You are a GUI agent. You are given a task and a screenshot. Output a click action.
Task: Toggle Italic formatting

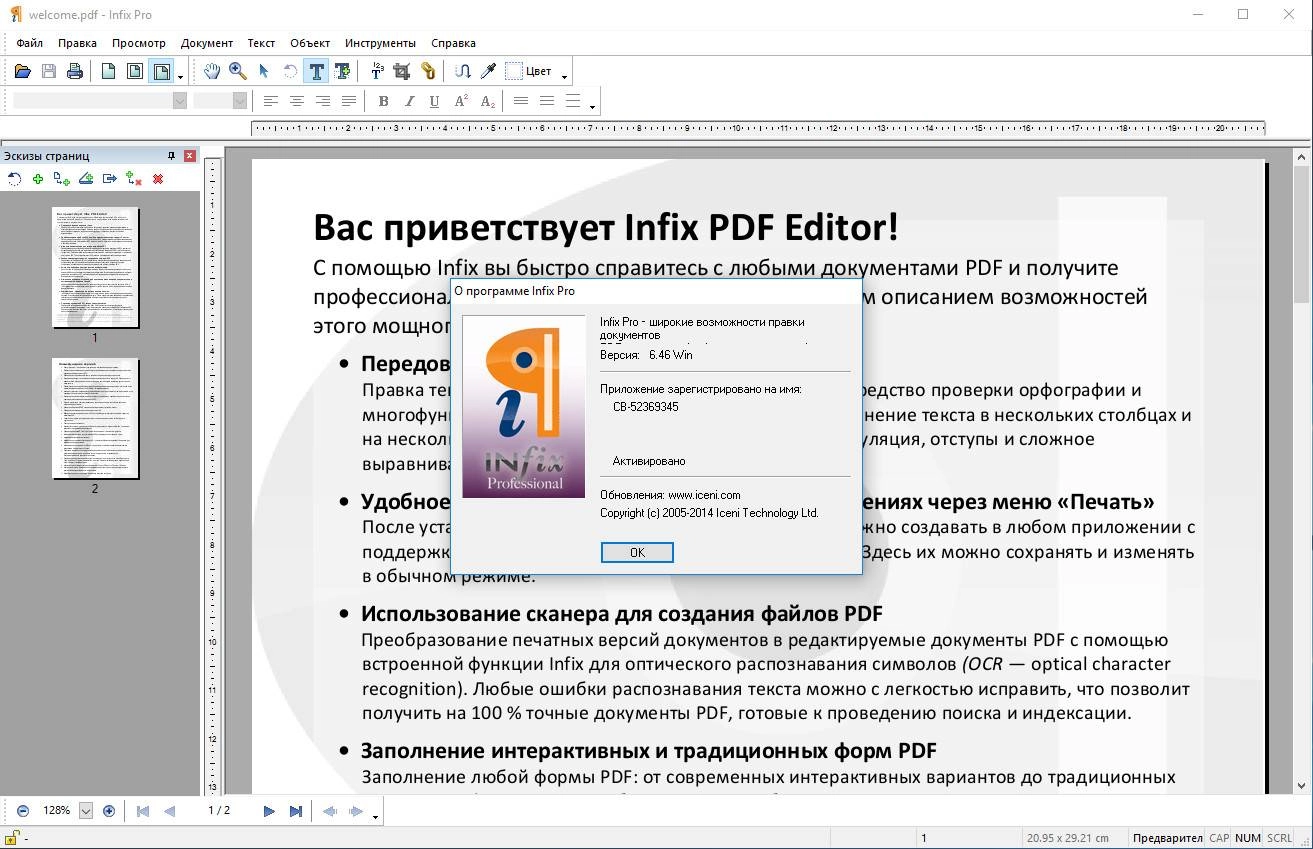pos(409,101)
